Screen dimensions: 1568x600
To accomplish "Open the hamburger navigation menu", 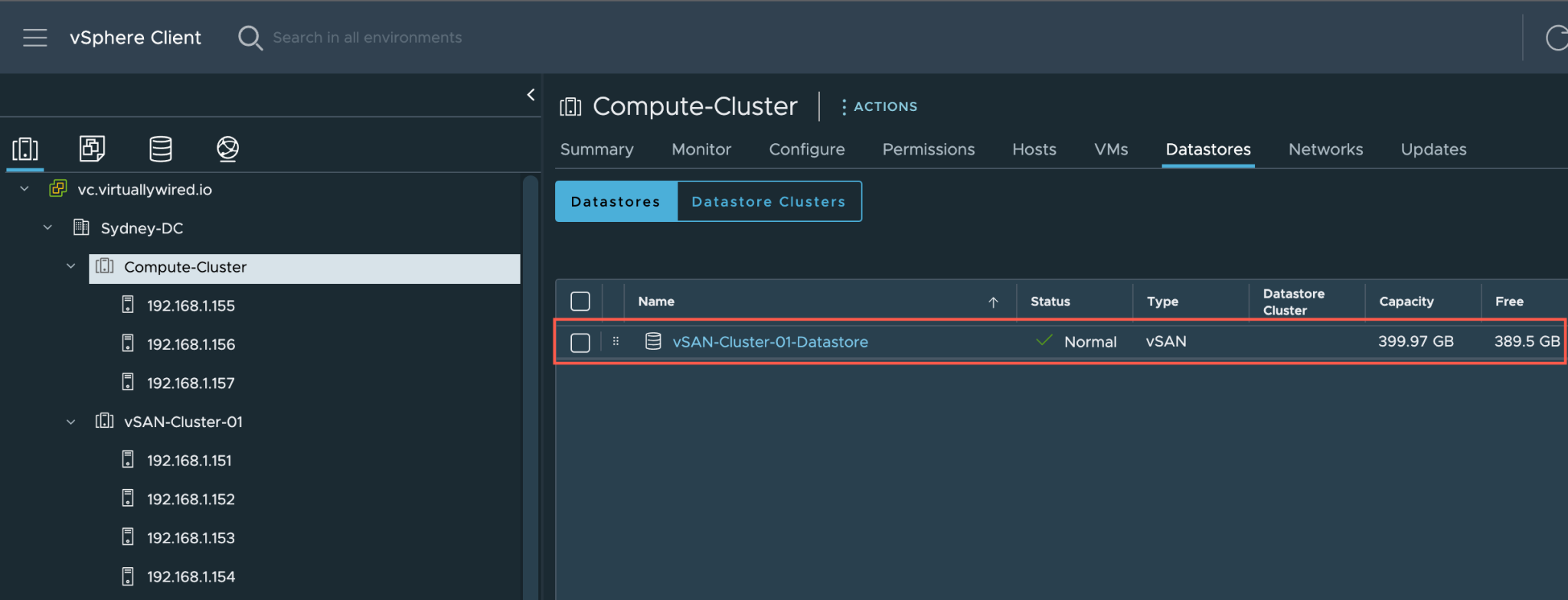I will click(x=34, y=37).
